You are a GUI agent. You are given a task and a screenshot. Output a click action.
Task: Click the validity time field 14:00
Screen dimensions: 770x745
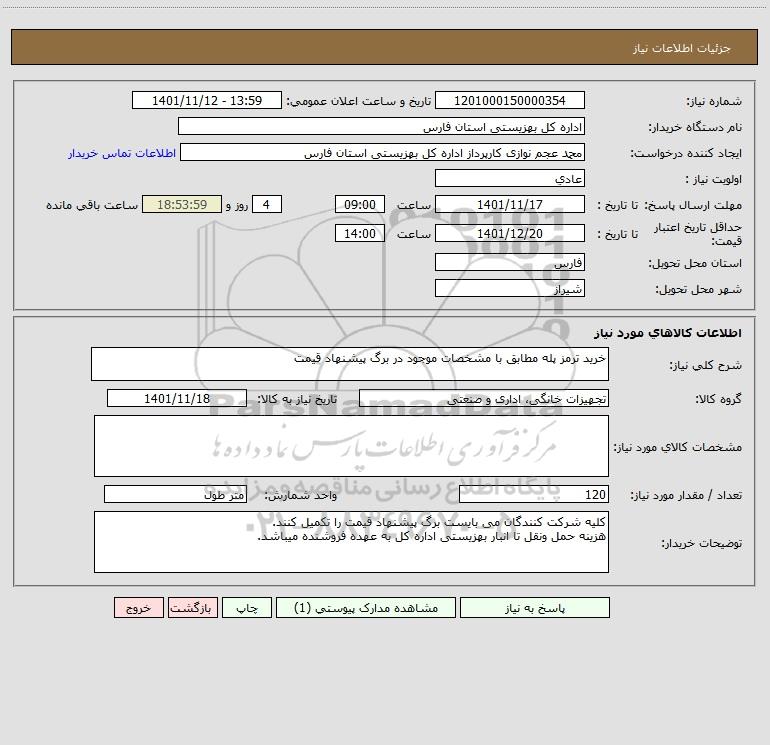coord(359,233)
